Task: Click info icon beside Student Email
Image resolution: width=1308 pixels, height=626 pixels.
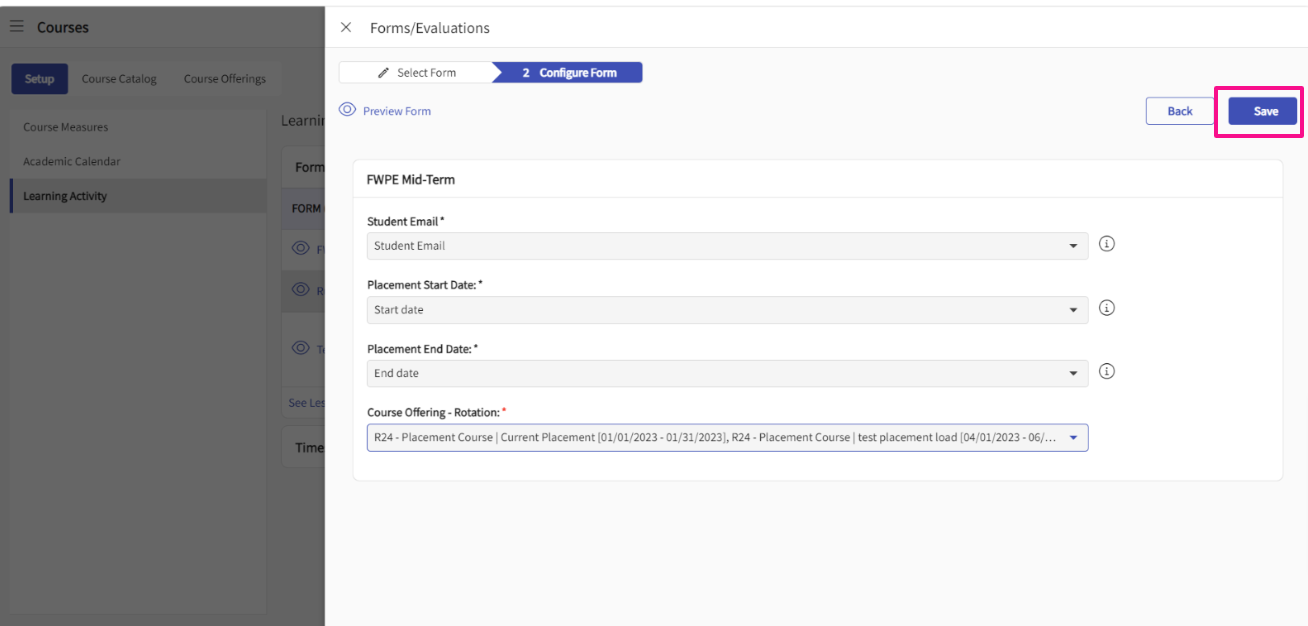Action: coord(1107,244)
